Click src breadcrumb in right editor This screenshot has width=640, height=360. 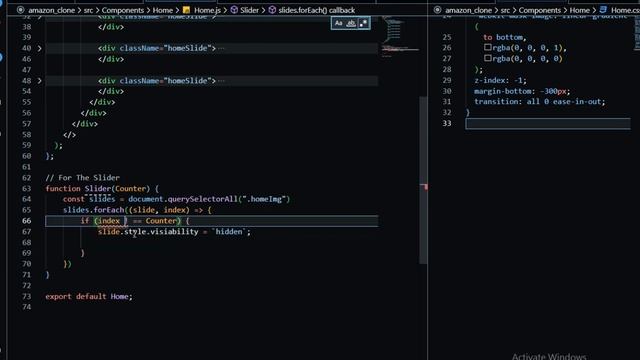point(505,10)
